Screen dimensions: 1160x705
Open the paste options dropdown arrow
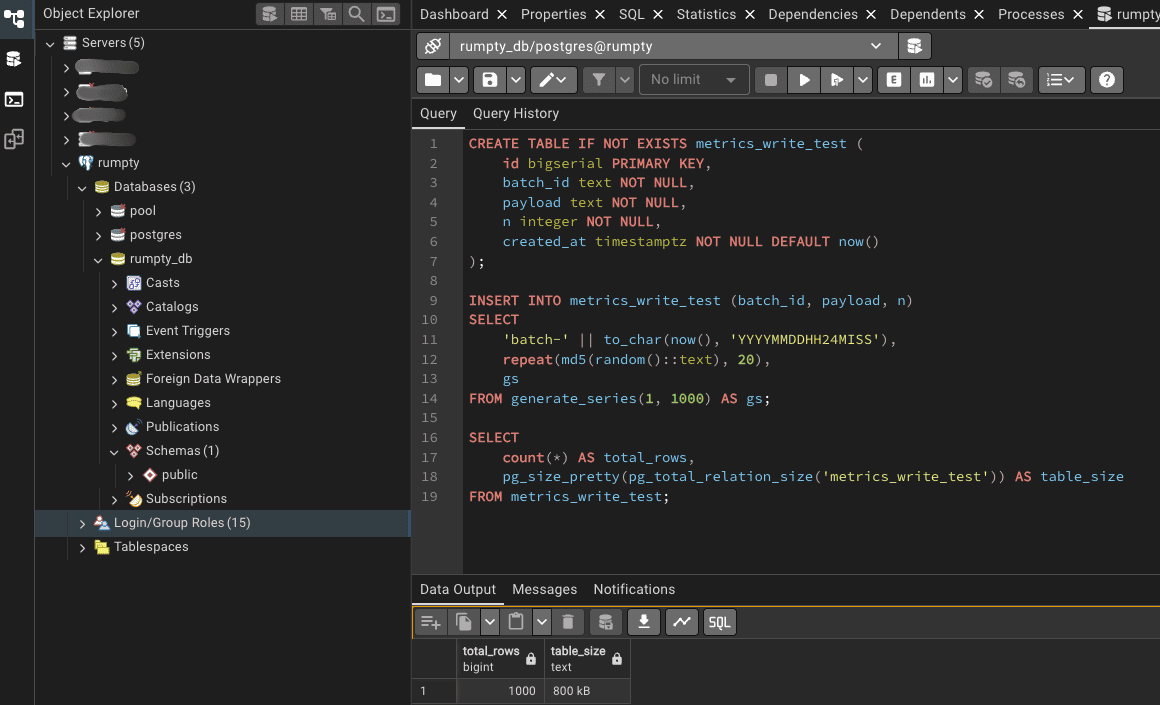tap(542, 622)
